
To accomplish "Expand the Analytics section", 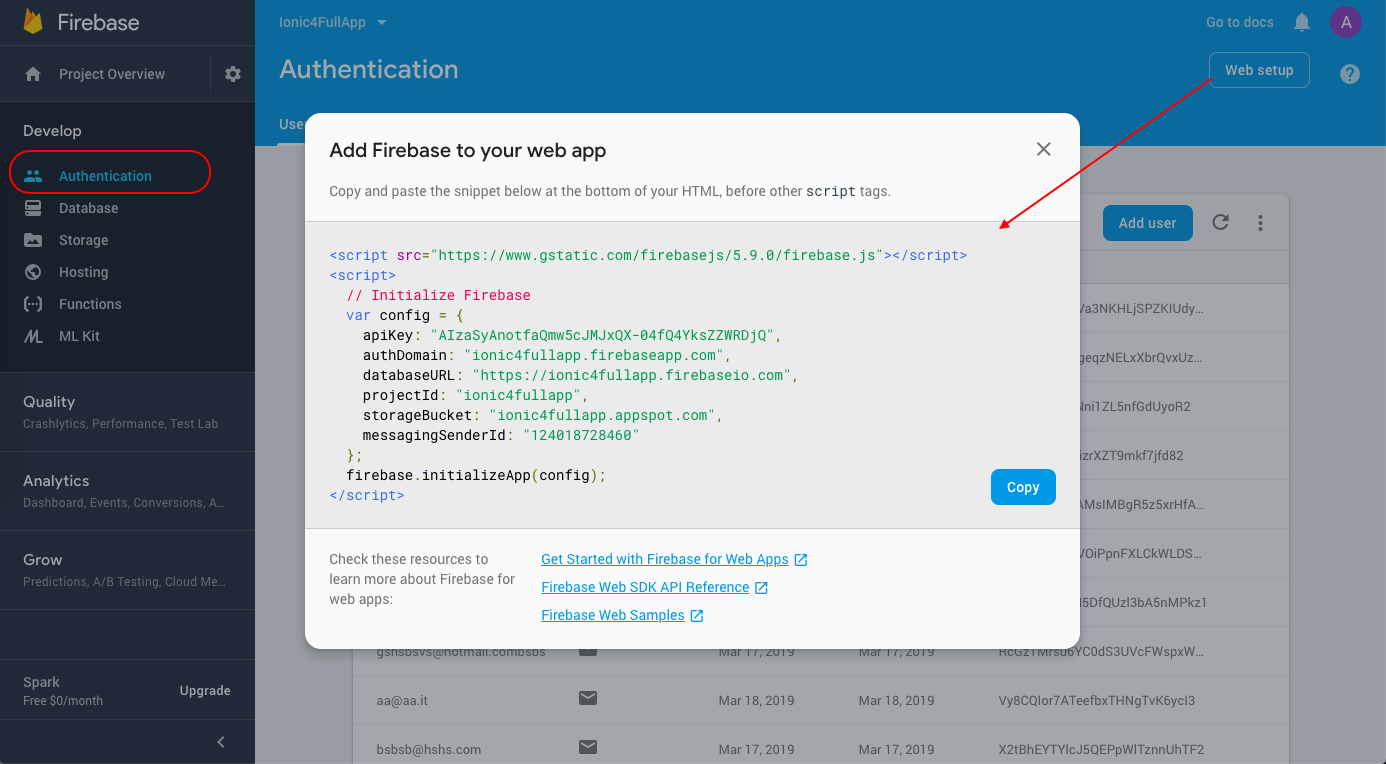I will click(127, 490).
